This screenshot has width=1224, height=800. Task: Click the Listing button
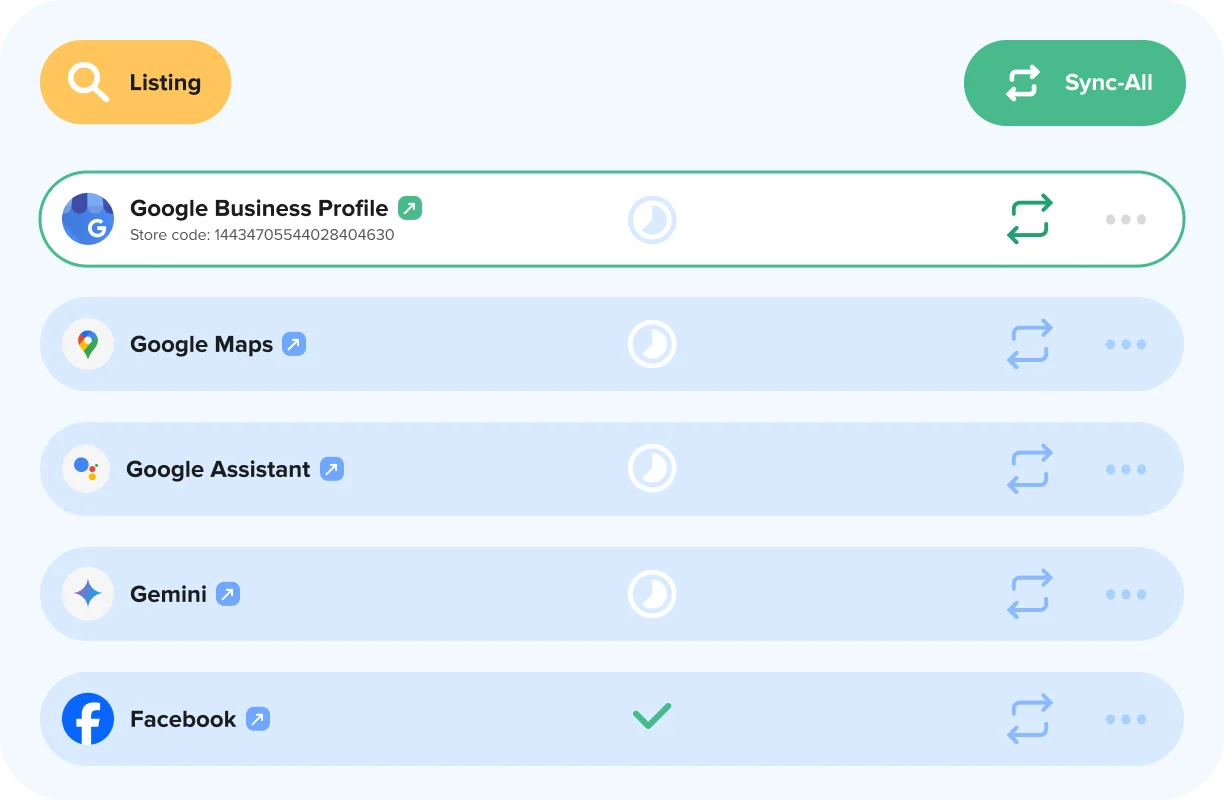point(135,82)
